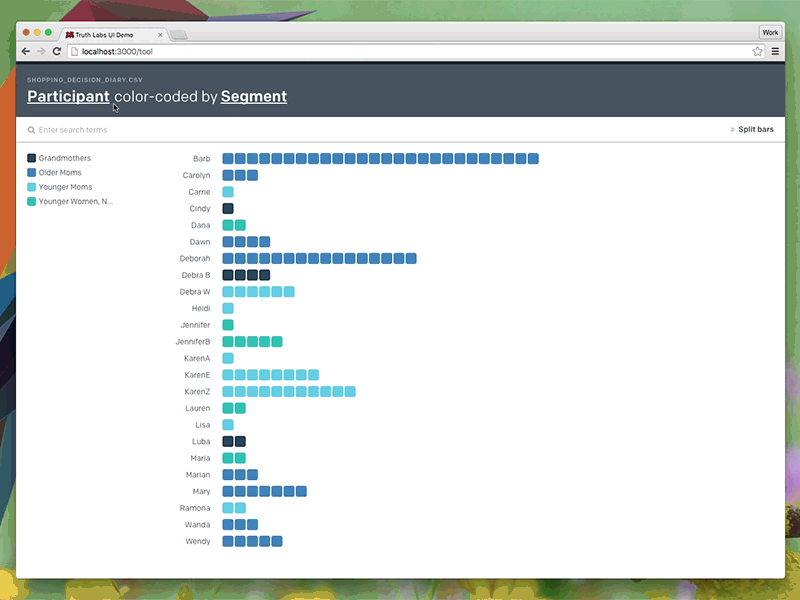Click the Ramona row label
This screenshot has width=800, height=600.
[x=195, y=508]
